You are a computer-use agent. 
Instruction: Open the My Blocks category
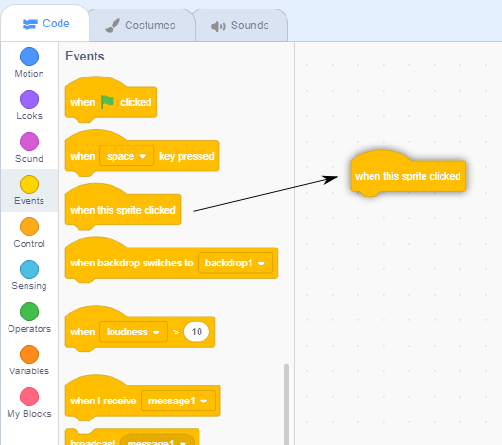click(29, 403)
